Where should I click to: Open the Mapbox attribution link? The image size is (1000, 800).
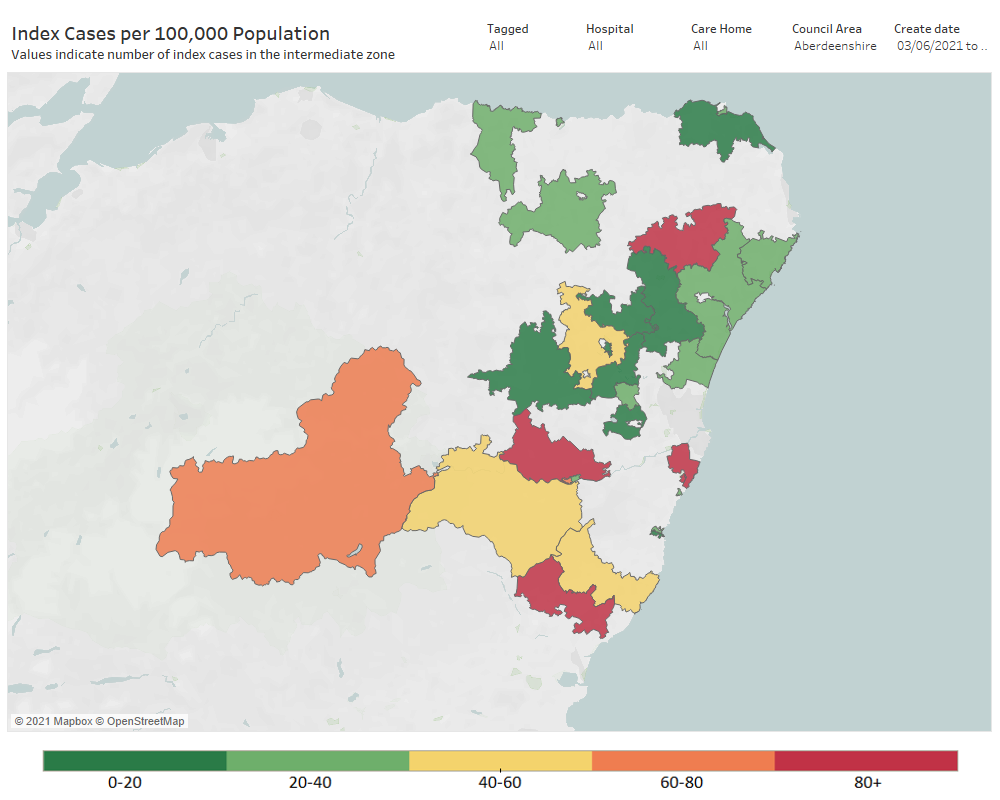pyautogui.click(x=53, y=721)
